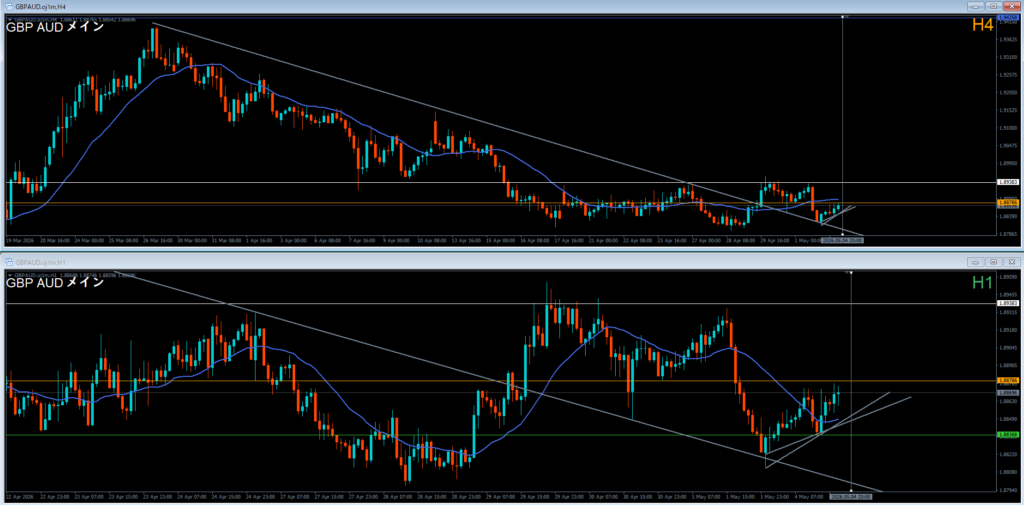This screenshot has height=505, width=1024.
Task: Click the orange 1.88786 price label on H1 chart
Action: (x=1008, y=380)
